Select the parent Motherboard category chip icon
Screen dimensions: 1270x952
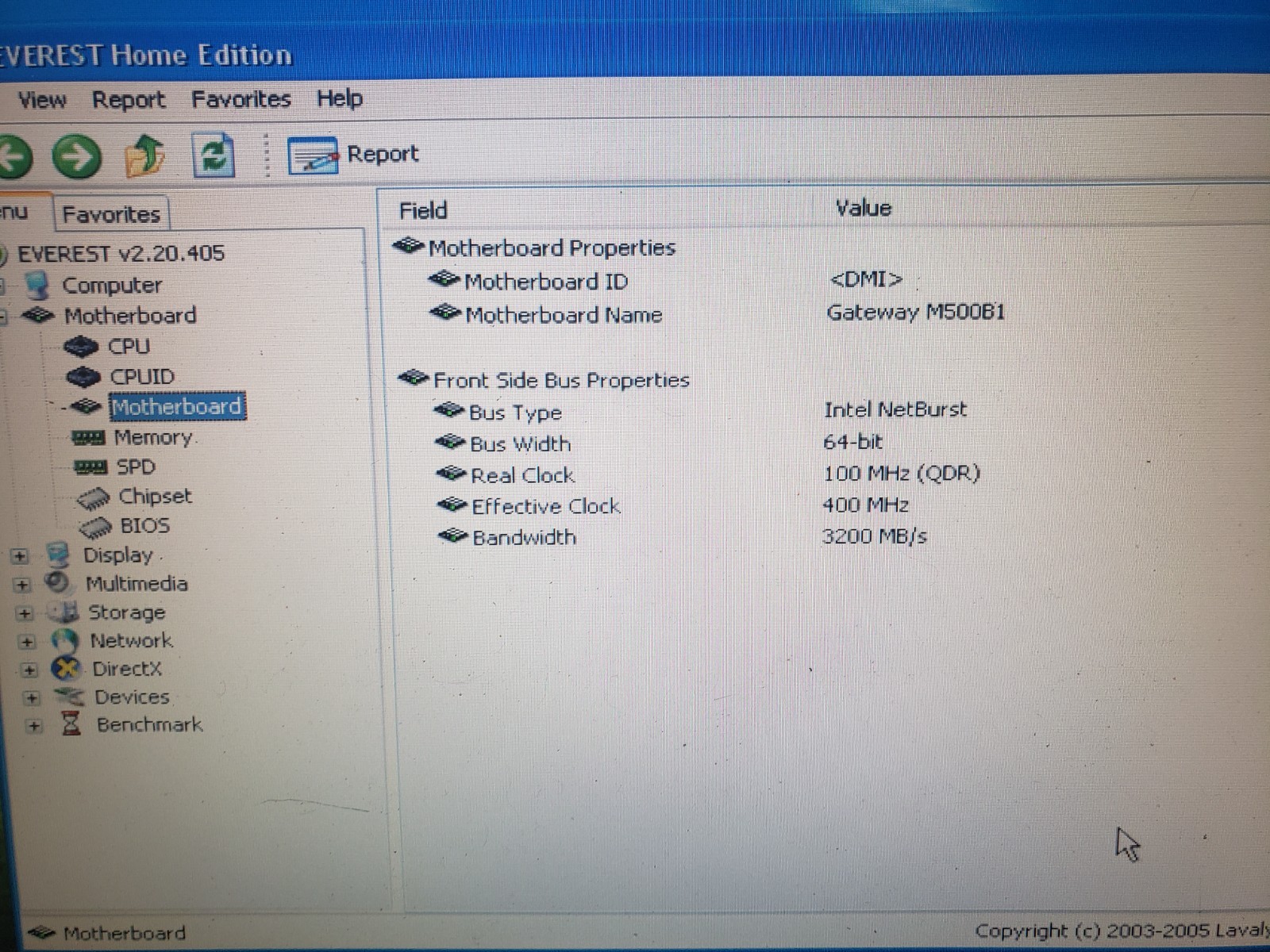tap(37, 316)
